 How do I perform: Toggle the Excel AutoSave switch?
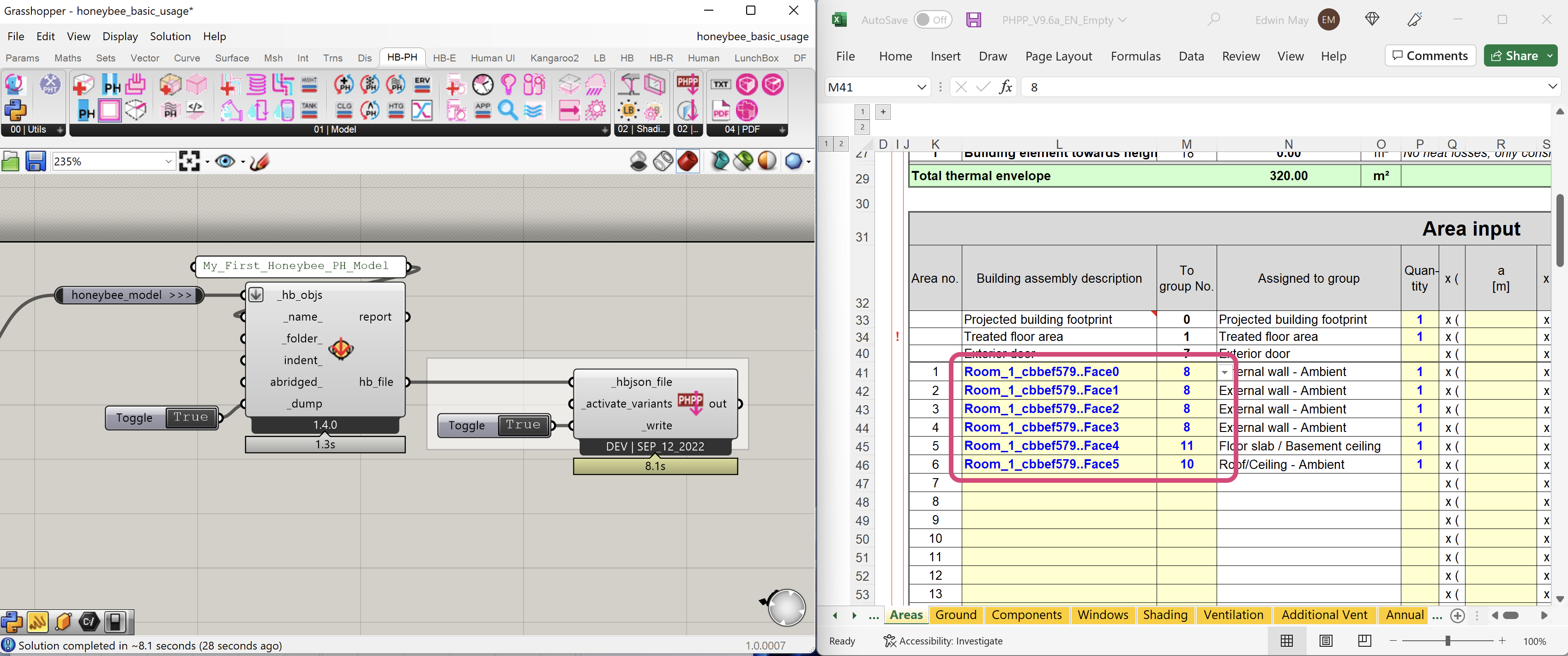(933, 20)
